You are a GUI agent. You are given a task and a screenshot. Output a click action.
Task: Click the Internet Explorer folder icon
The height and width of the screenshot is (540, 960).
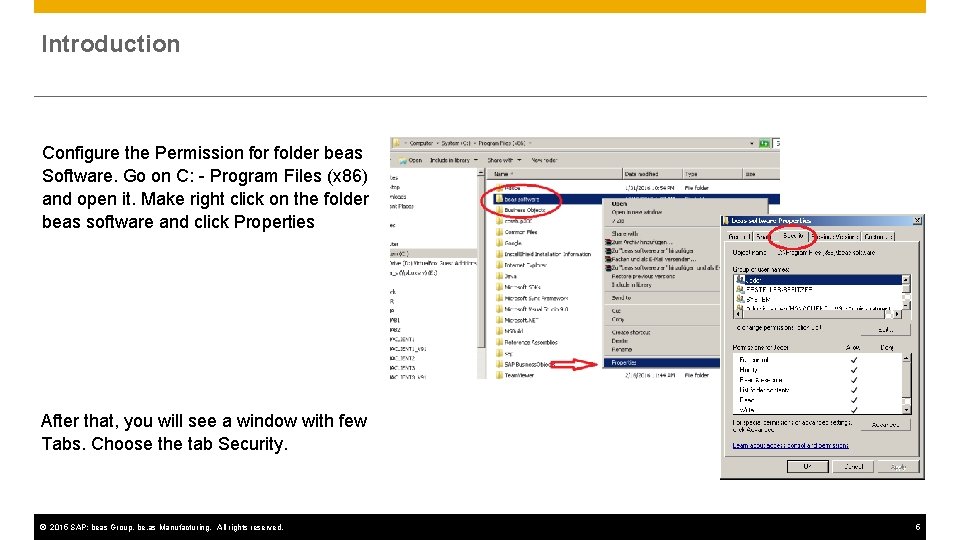[499, 265]
